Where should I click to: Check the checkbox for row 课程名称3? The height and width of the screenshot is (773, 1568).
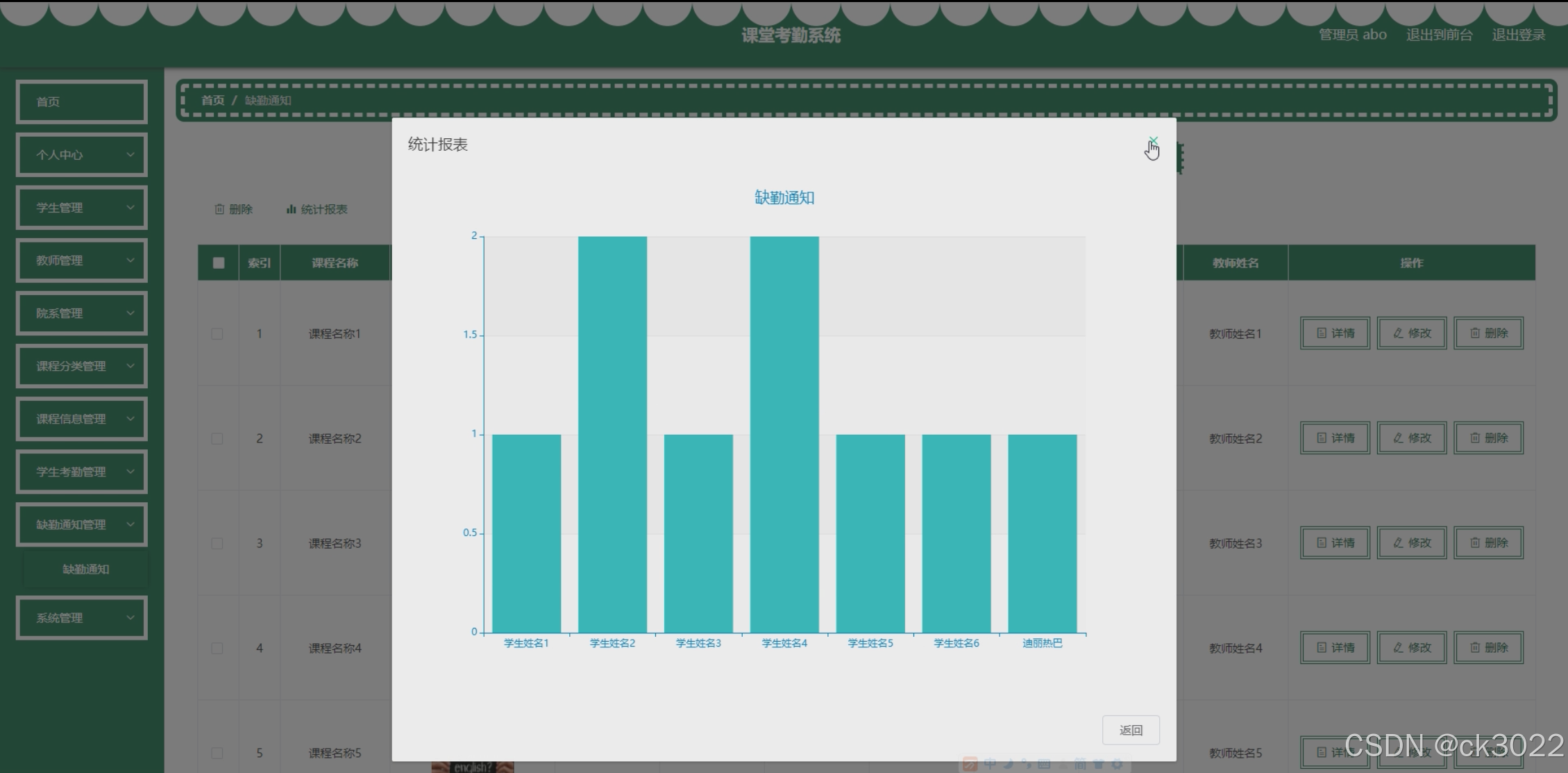click(217, 544)
